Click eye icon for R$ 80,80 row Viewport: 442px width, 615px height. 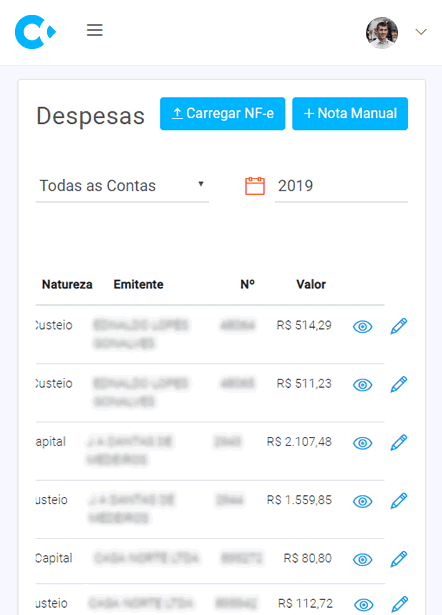362,559
